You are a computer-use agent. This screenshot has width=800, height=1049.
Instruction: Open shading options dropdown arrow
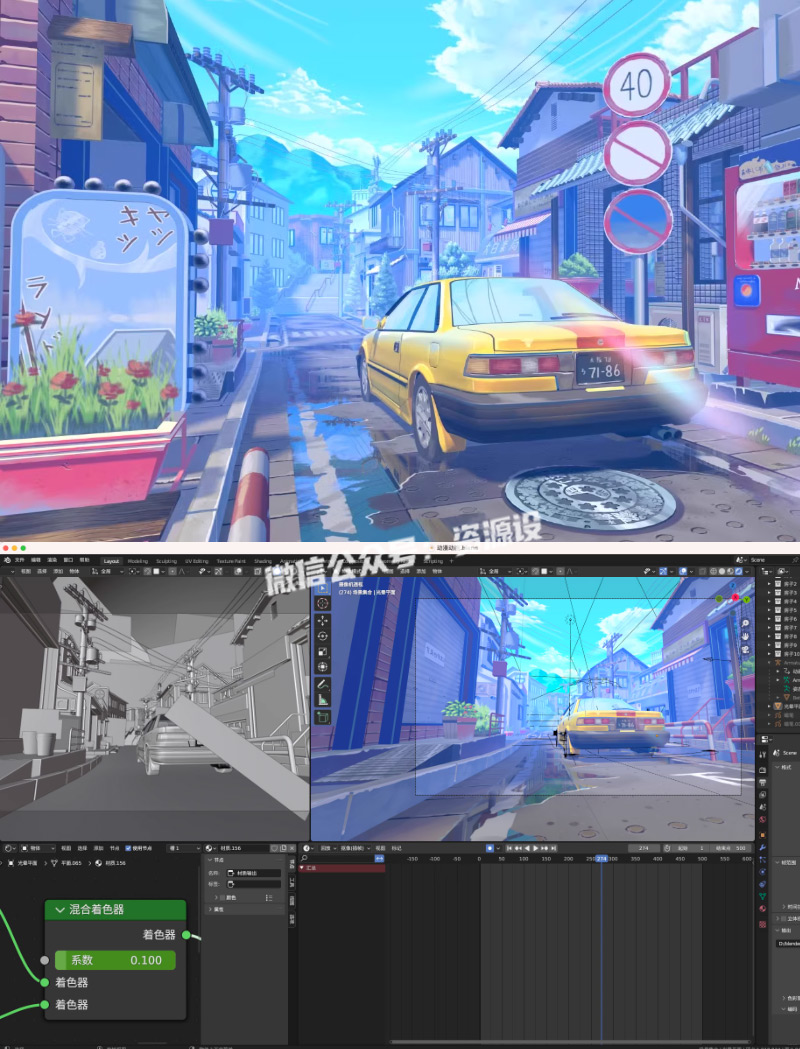click(x=746, y=571)
